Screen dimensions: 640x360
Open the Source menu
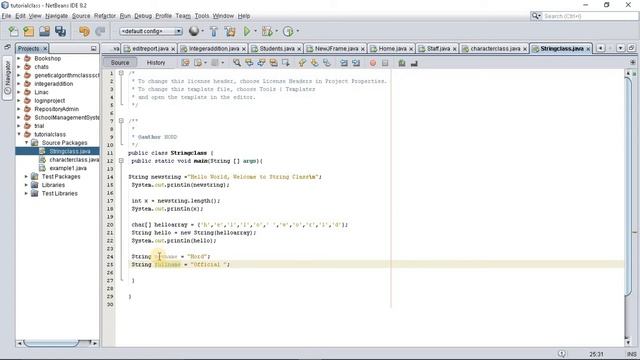coord(81,16)
